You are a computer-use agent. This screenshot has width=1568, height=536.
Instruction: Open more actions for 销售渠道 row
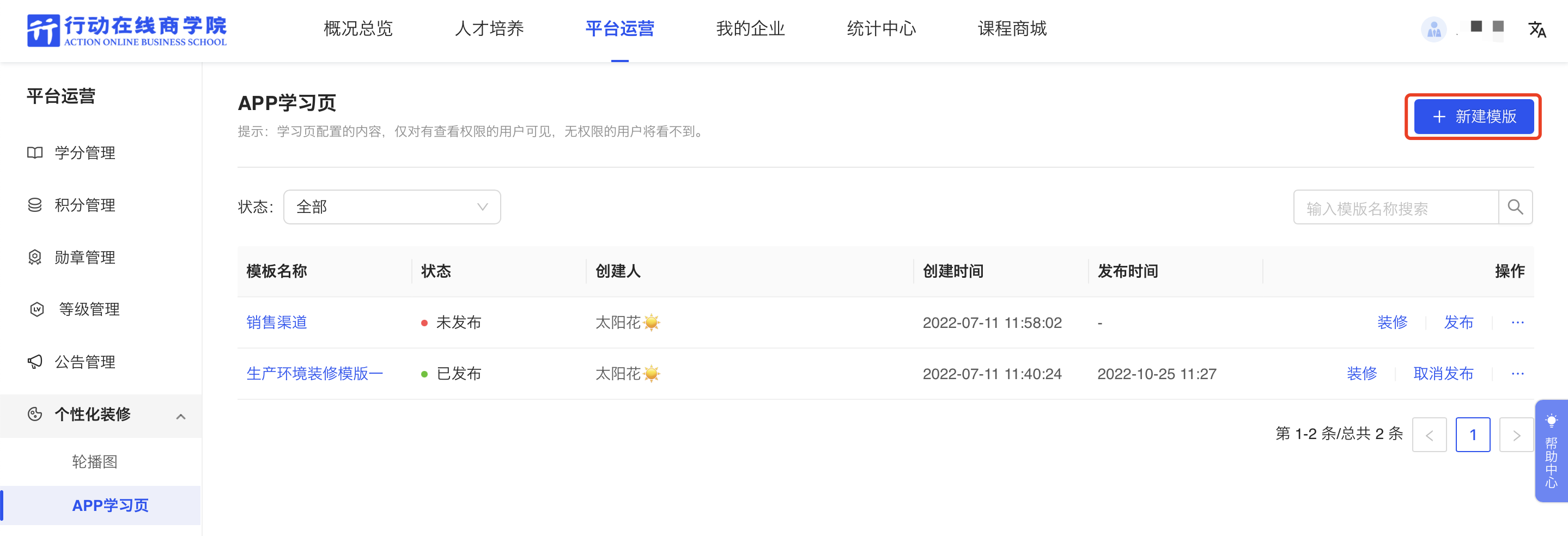pos(1517,322)
